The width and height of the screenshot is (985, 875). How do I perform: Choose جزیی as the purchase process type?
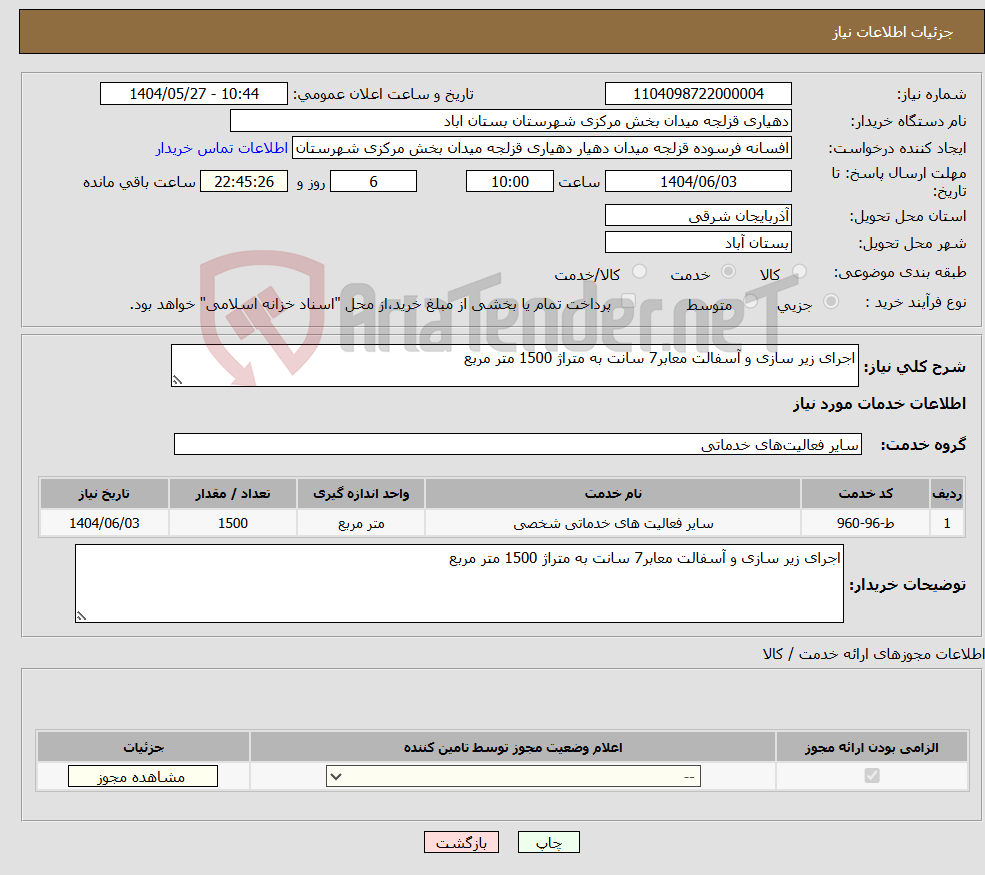pos(831,300)
